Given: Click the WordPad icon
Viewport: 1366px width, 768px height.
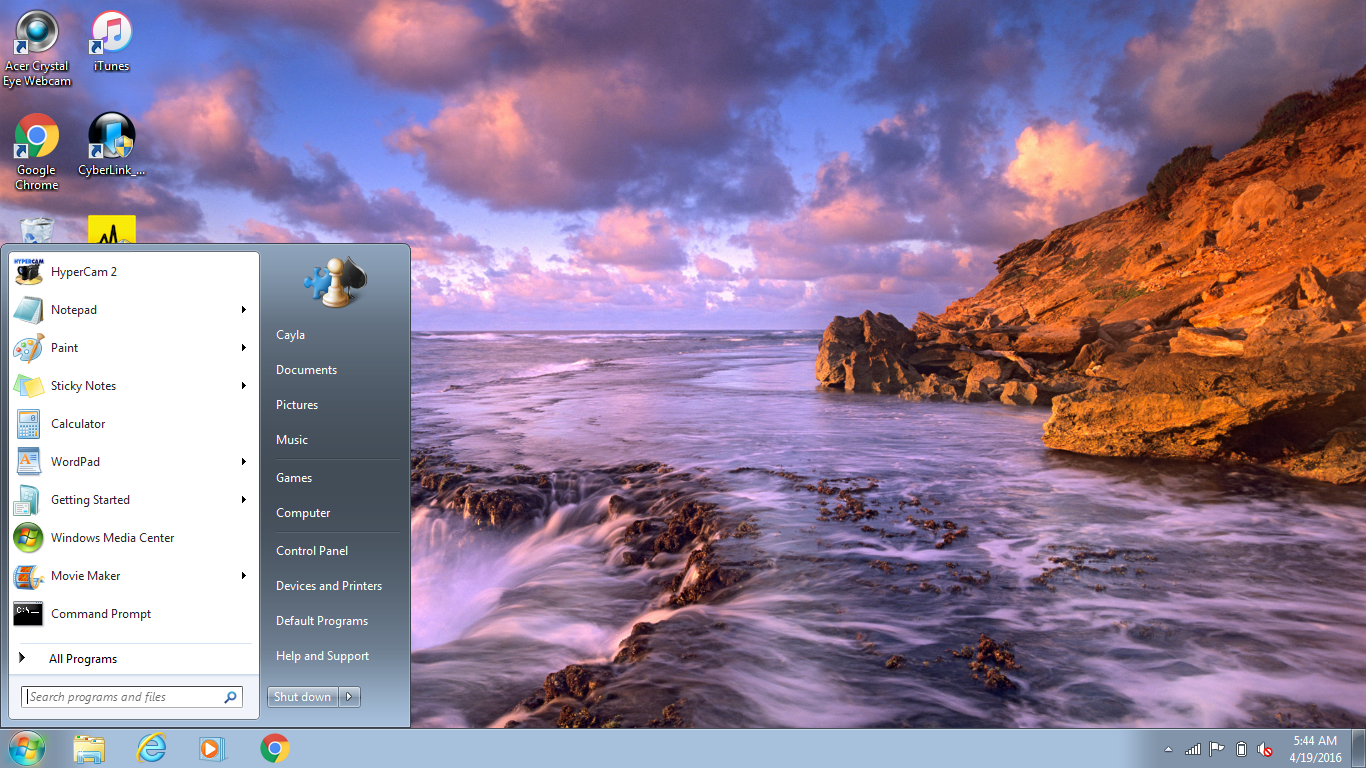Looking at the screenshot, I should tap(28, 462).
